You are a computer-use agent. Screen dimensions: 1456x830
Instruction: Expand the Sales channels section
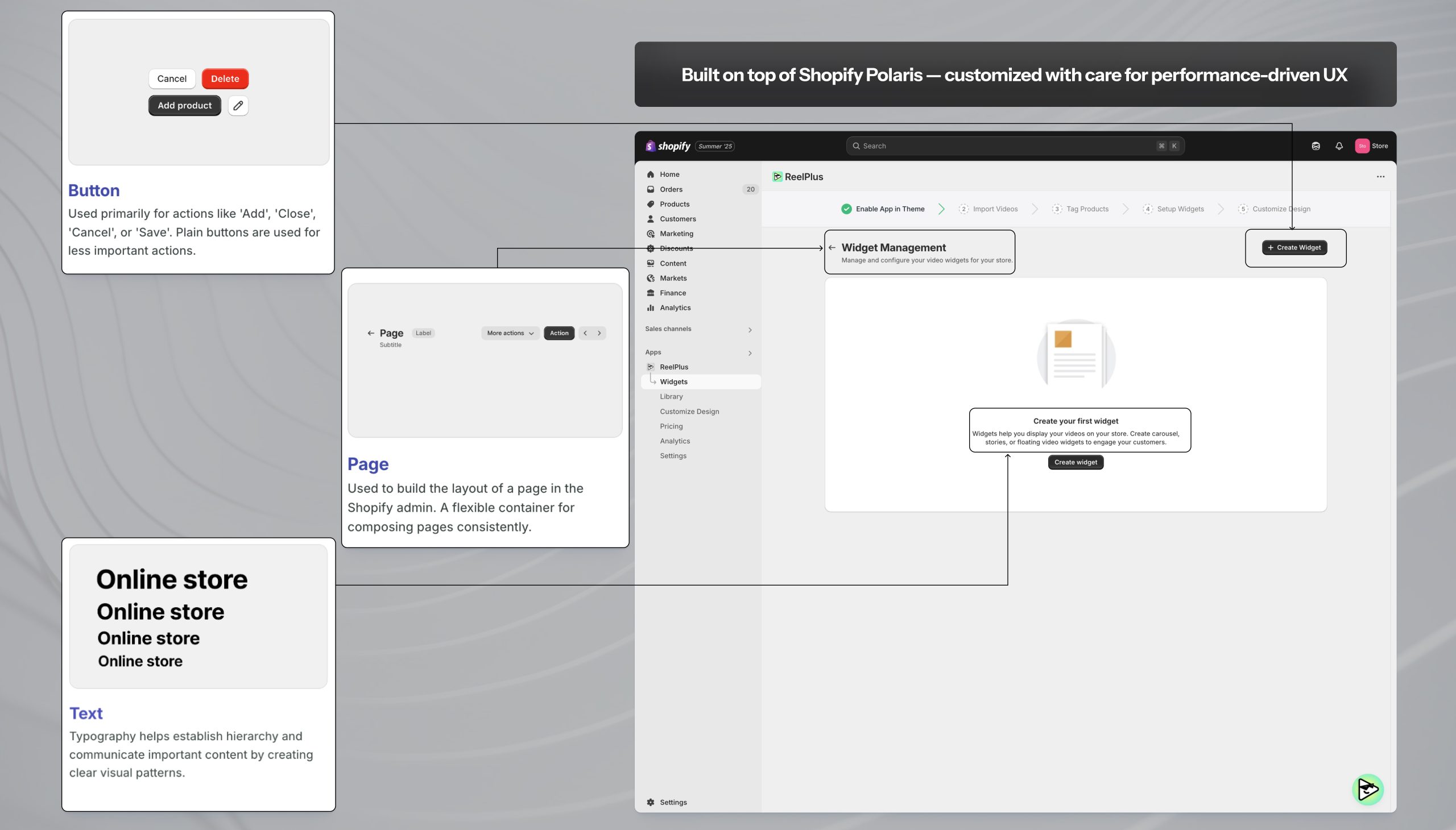pyautogui.click(x=750, y=330)
